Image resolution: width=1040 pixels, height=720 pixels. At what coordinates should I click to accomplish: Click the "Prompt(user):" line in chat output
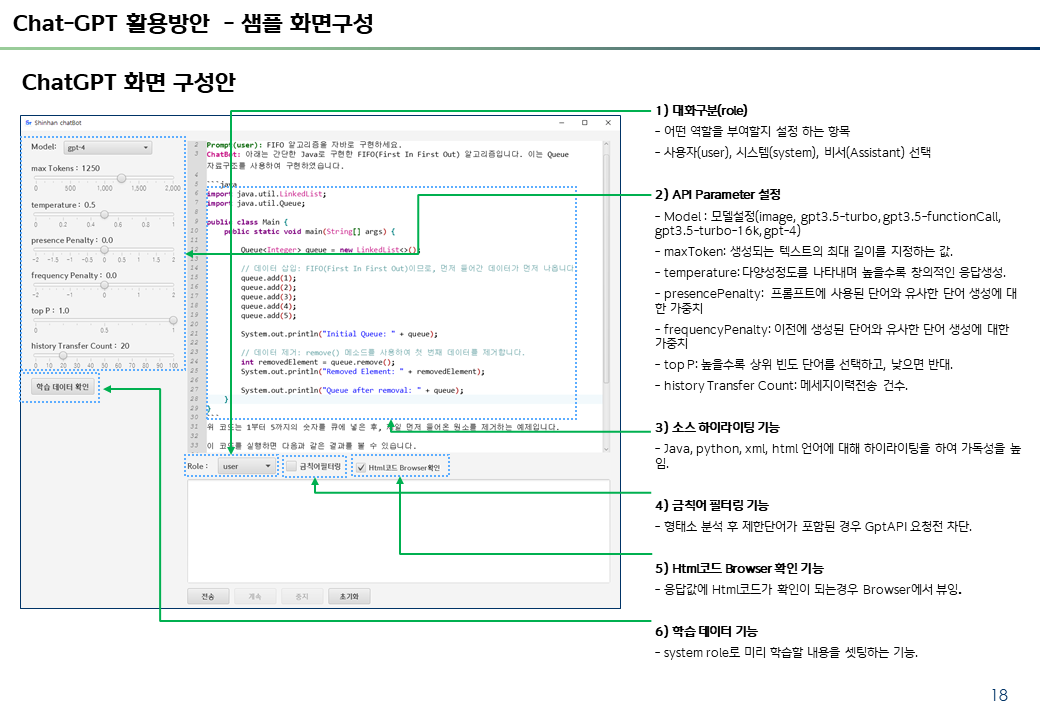coord(304,145)
